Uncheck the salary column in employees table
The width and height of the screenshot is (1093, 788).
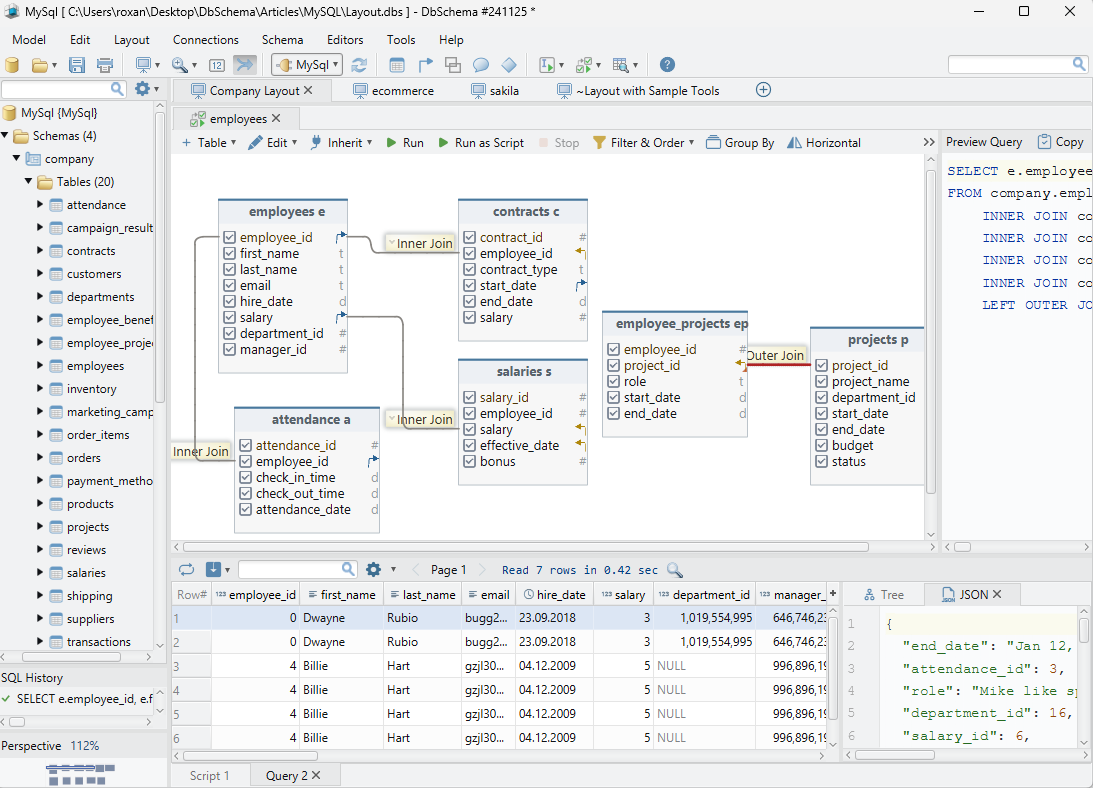click(x=228, y=317)
